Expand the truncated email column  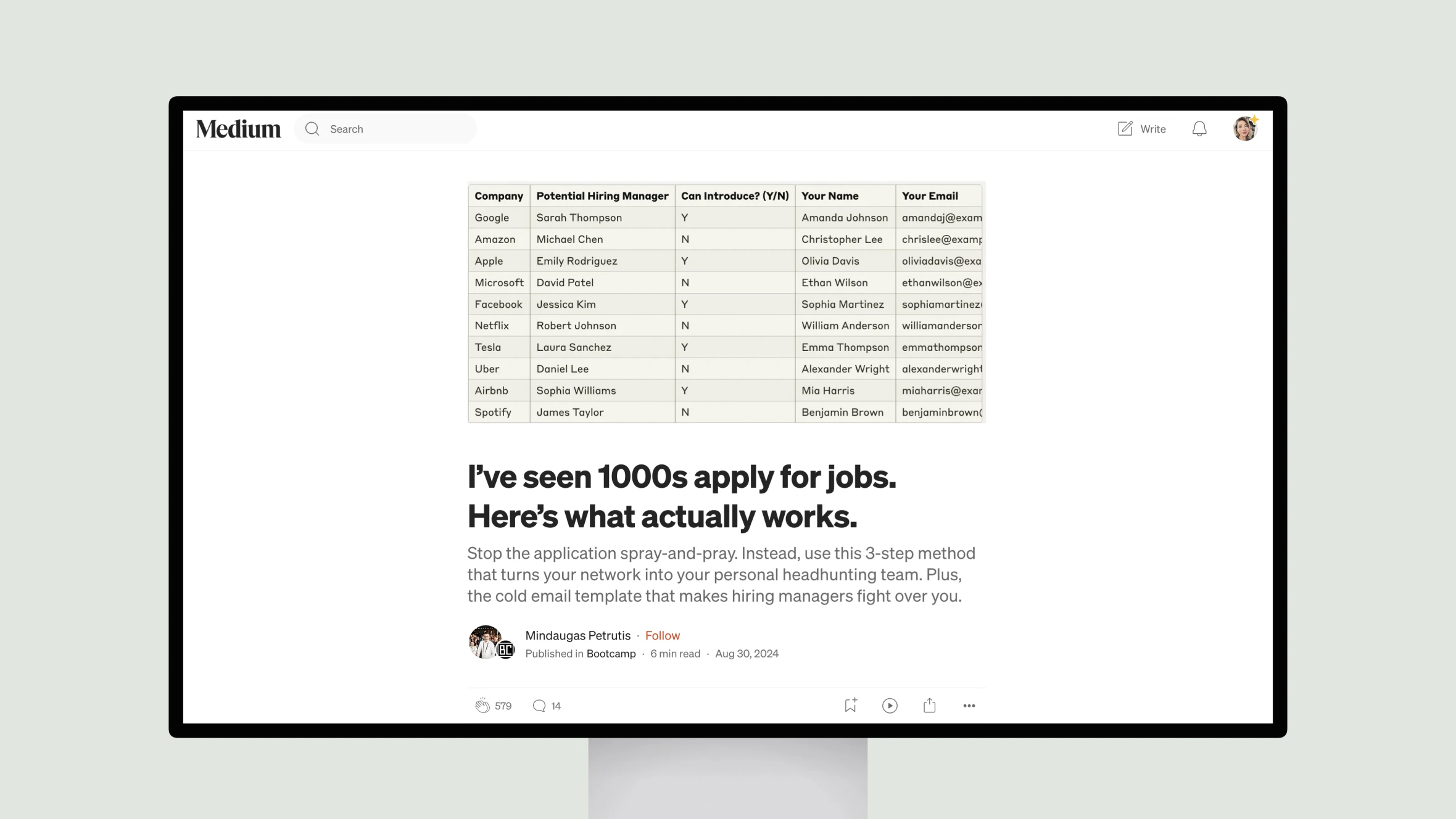983,195
